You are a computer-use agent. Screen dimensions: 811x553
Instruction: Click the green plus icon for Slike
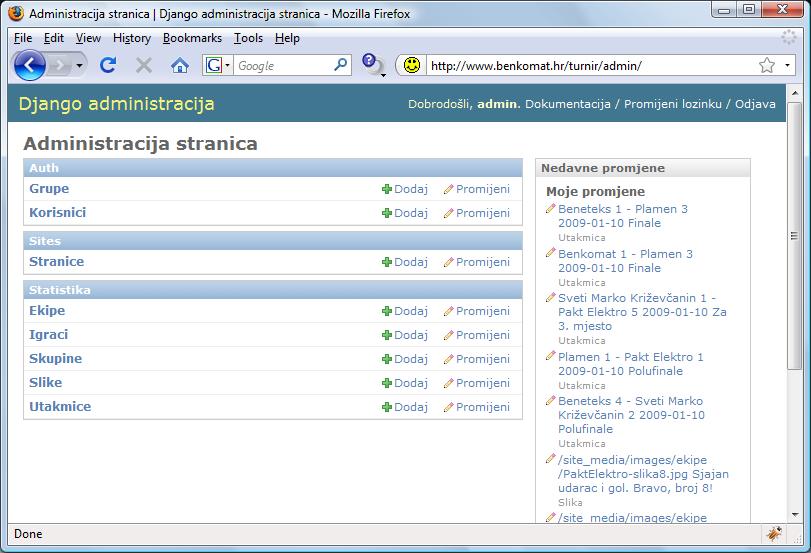[x=386, y=383]
